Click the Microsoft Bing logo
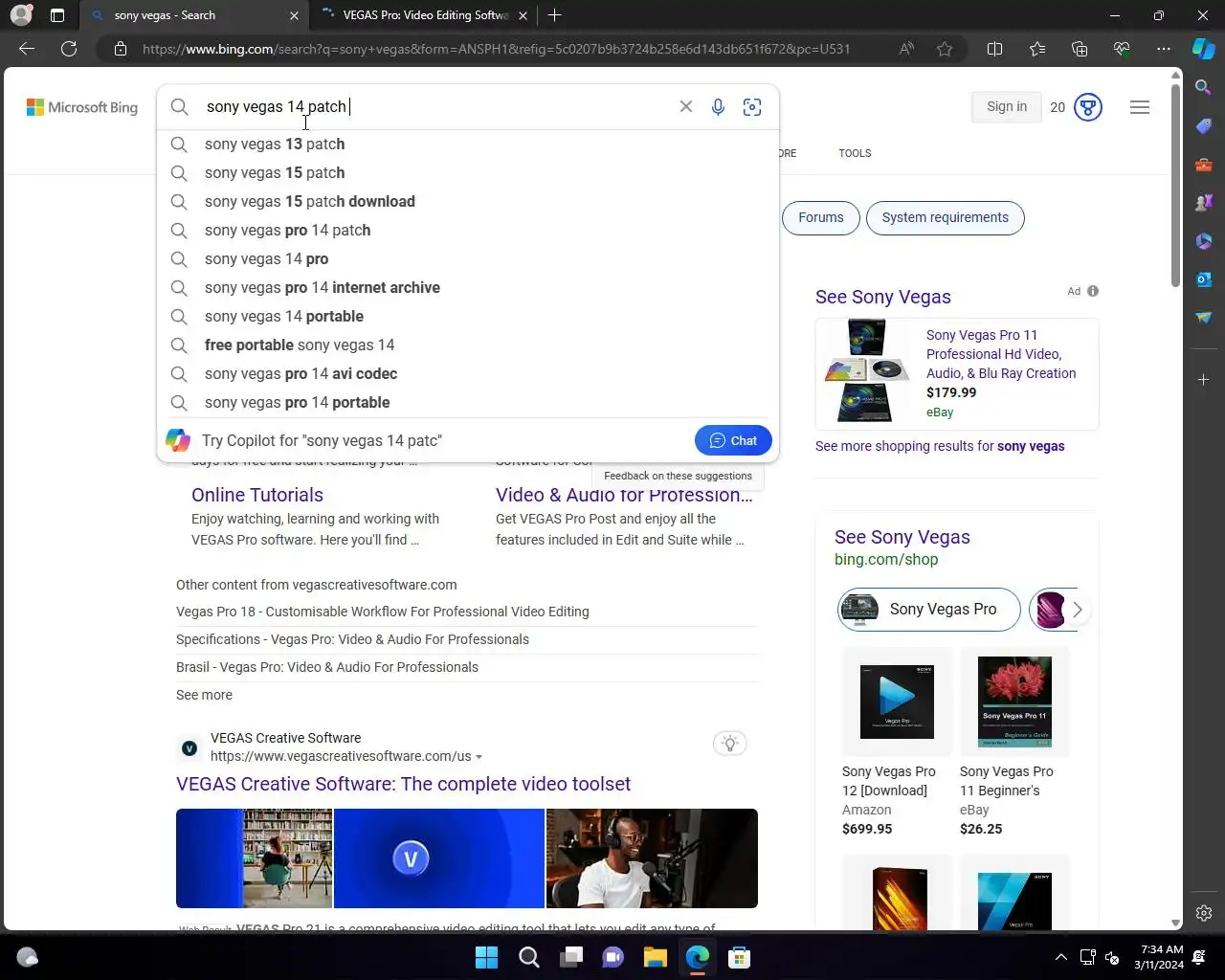1225x980 pixels. coord(82,107)
